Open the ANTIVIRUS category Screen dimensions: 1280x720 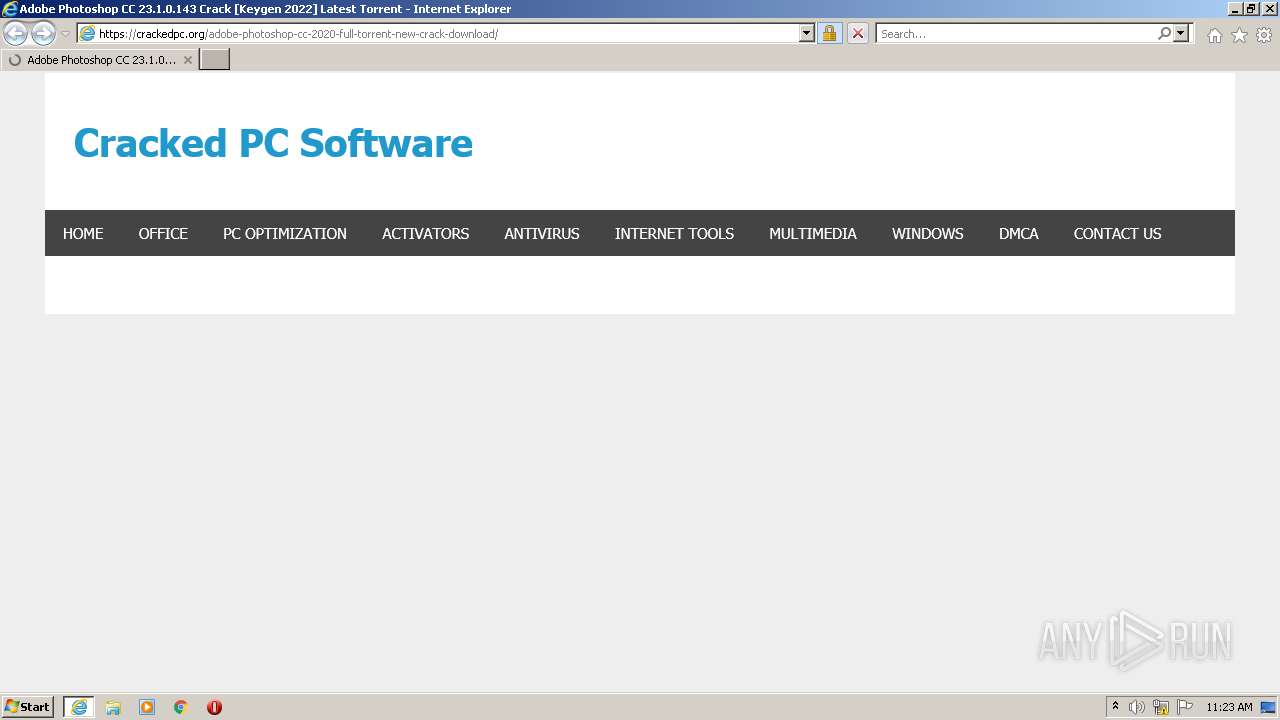542,233
